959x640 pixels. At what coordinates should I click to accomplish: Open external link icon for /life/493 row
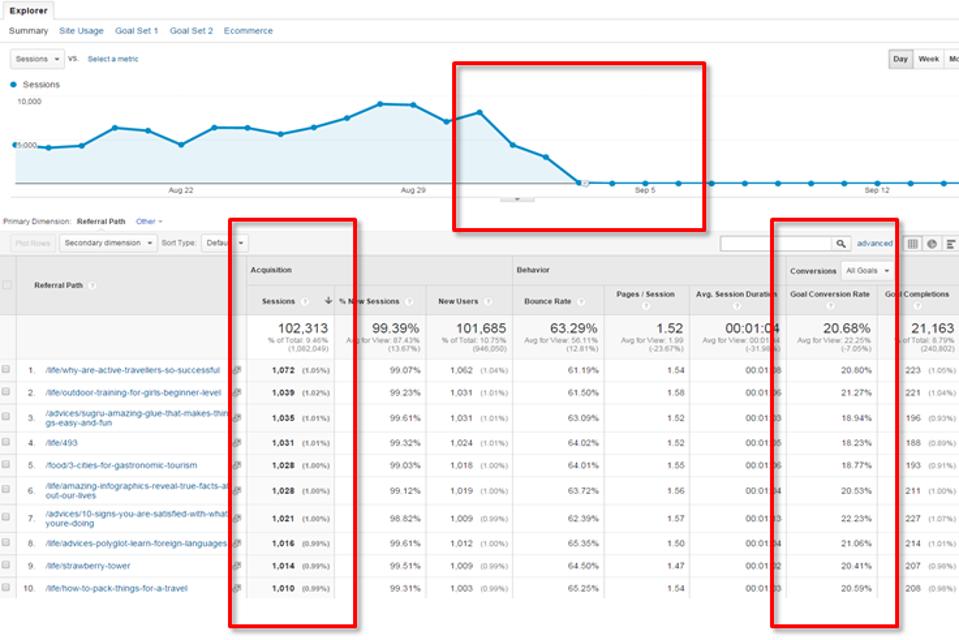click(237, 442)
